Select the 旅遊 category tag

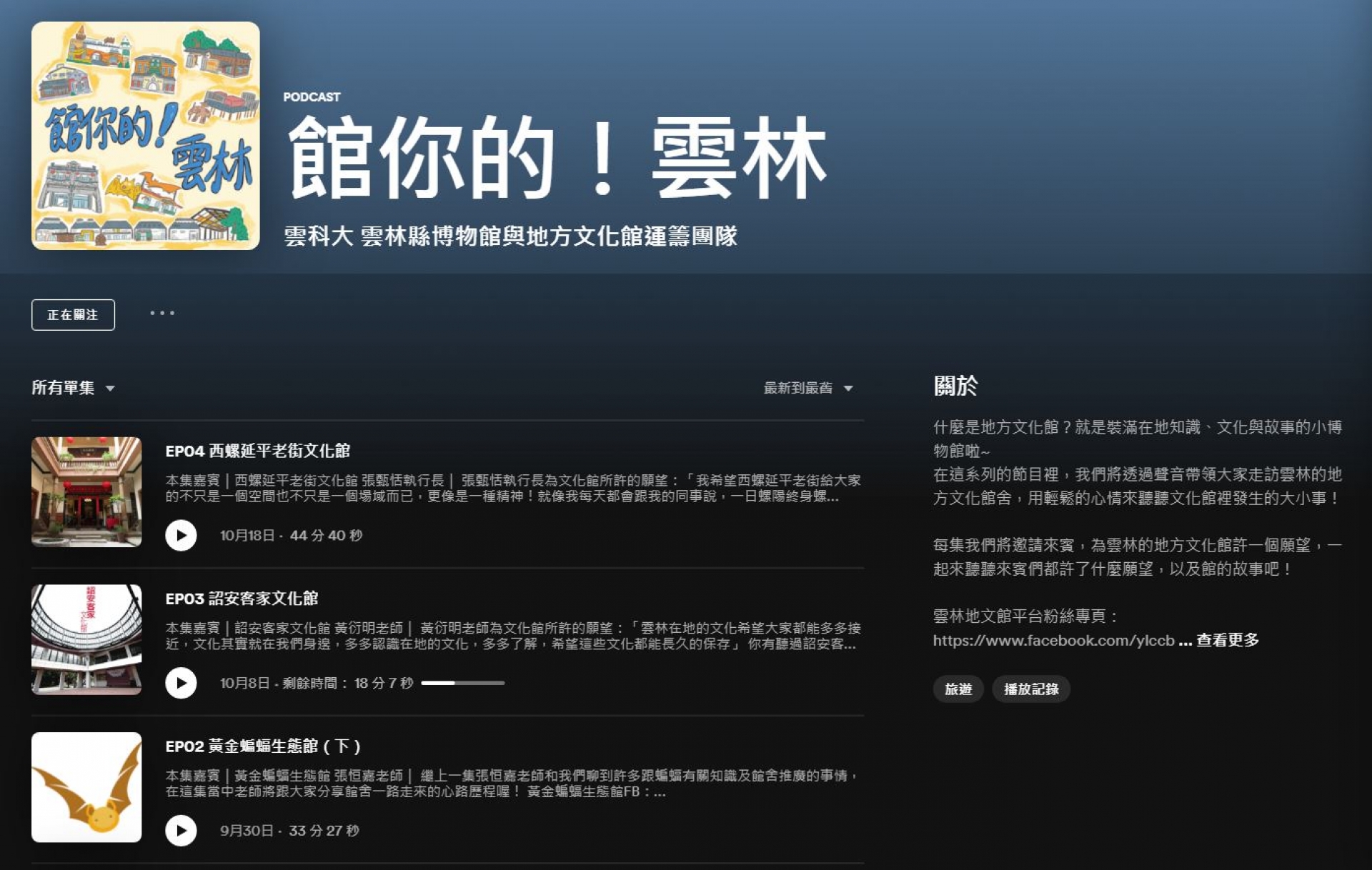[958, 689]
